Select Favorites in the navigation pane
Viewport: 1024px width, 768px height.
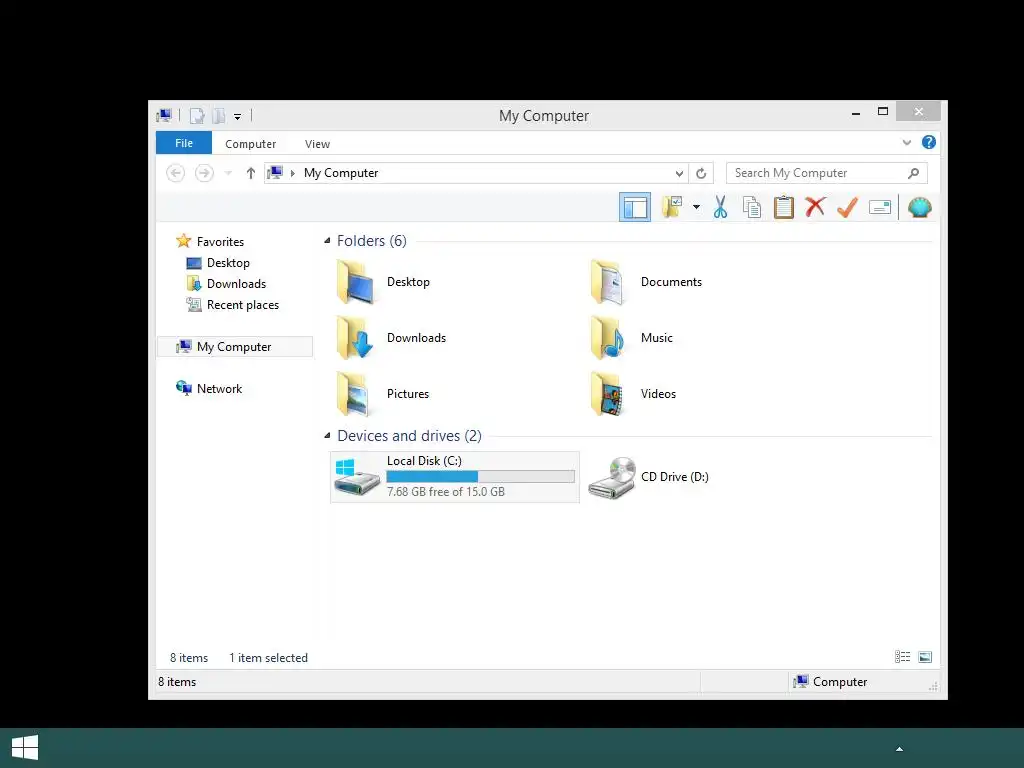pos(220,242)
